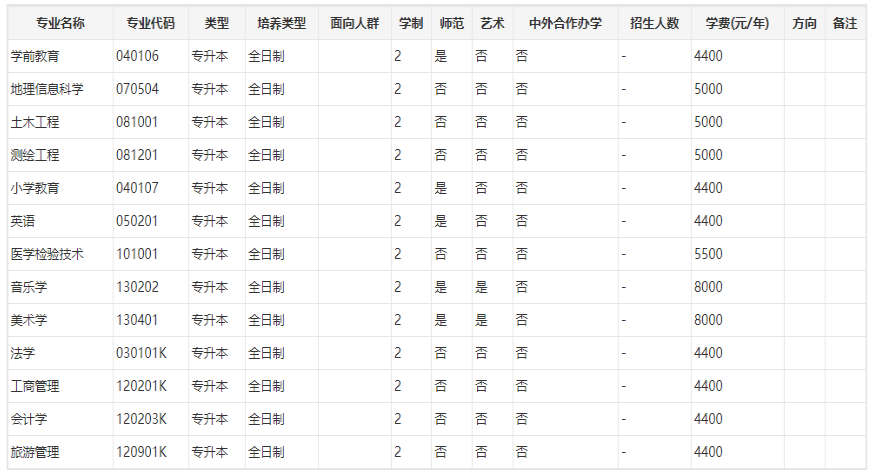Click the 学前教育 major name cell

[35, 56]
